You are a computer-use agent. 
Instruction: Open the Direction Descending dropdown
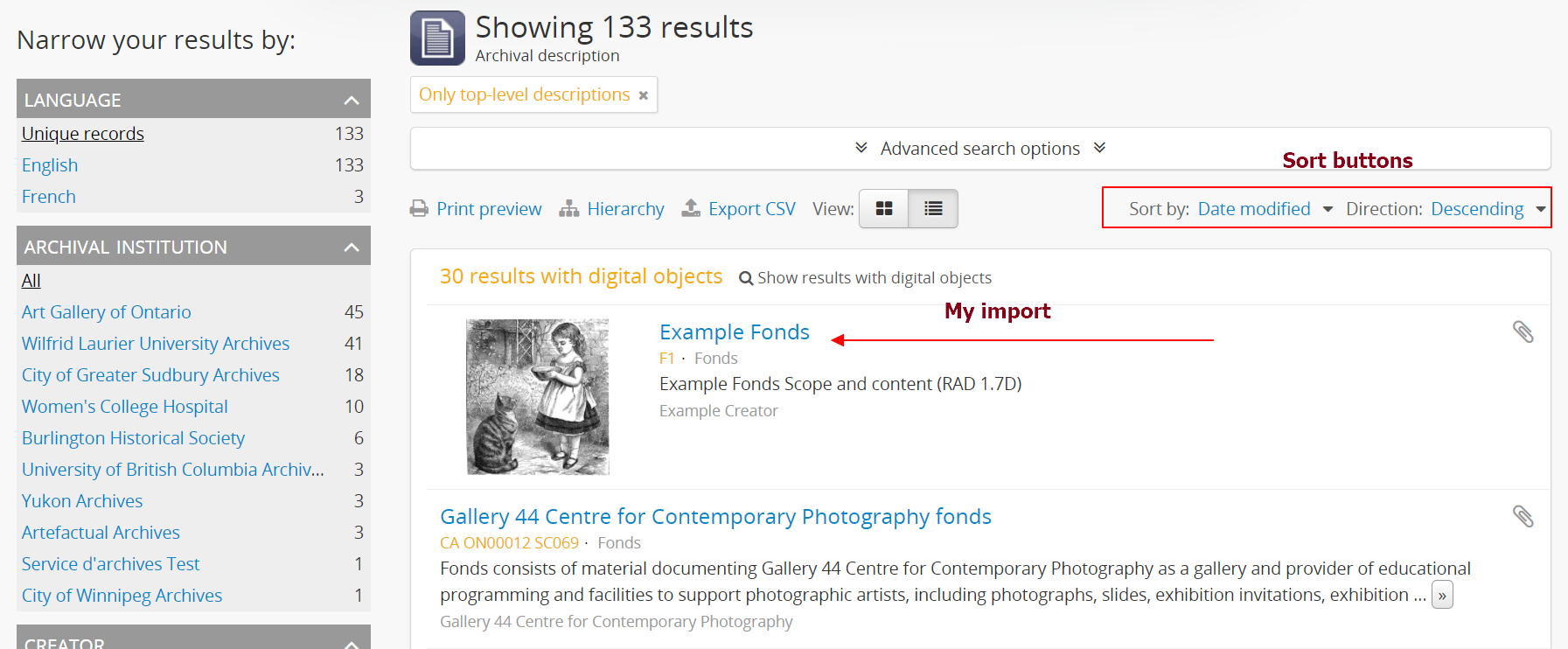1487,209
